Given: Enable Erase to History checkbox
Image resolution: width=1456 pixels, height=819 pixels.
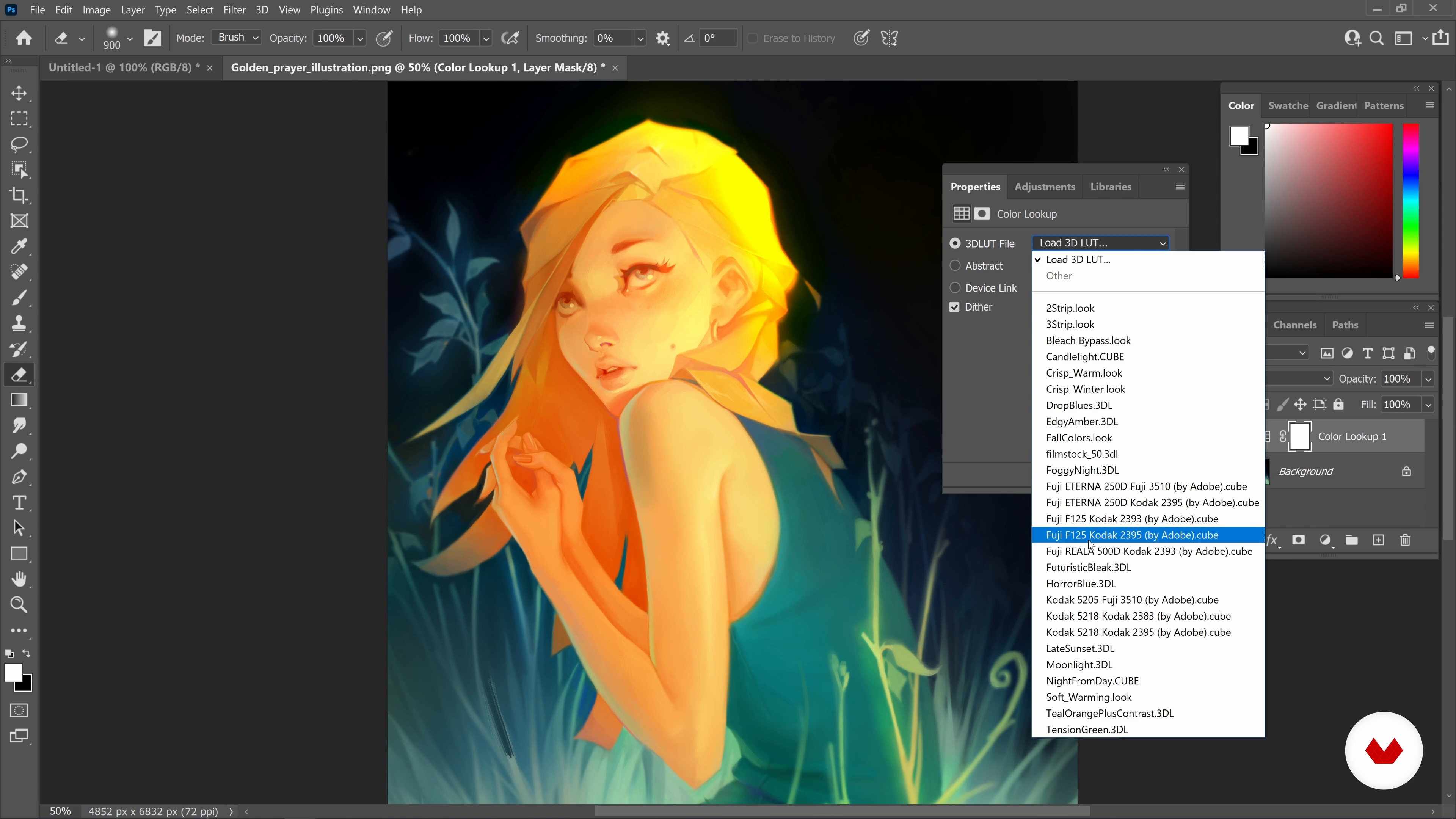Looking at the screenshot, I should point(753,38).
